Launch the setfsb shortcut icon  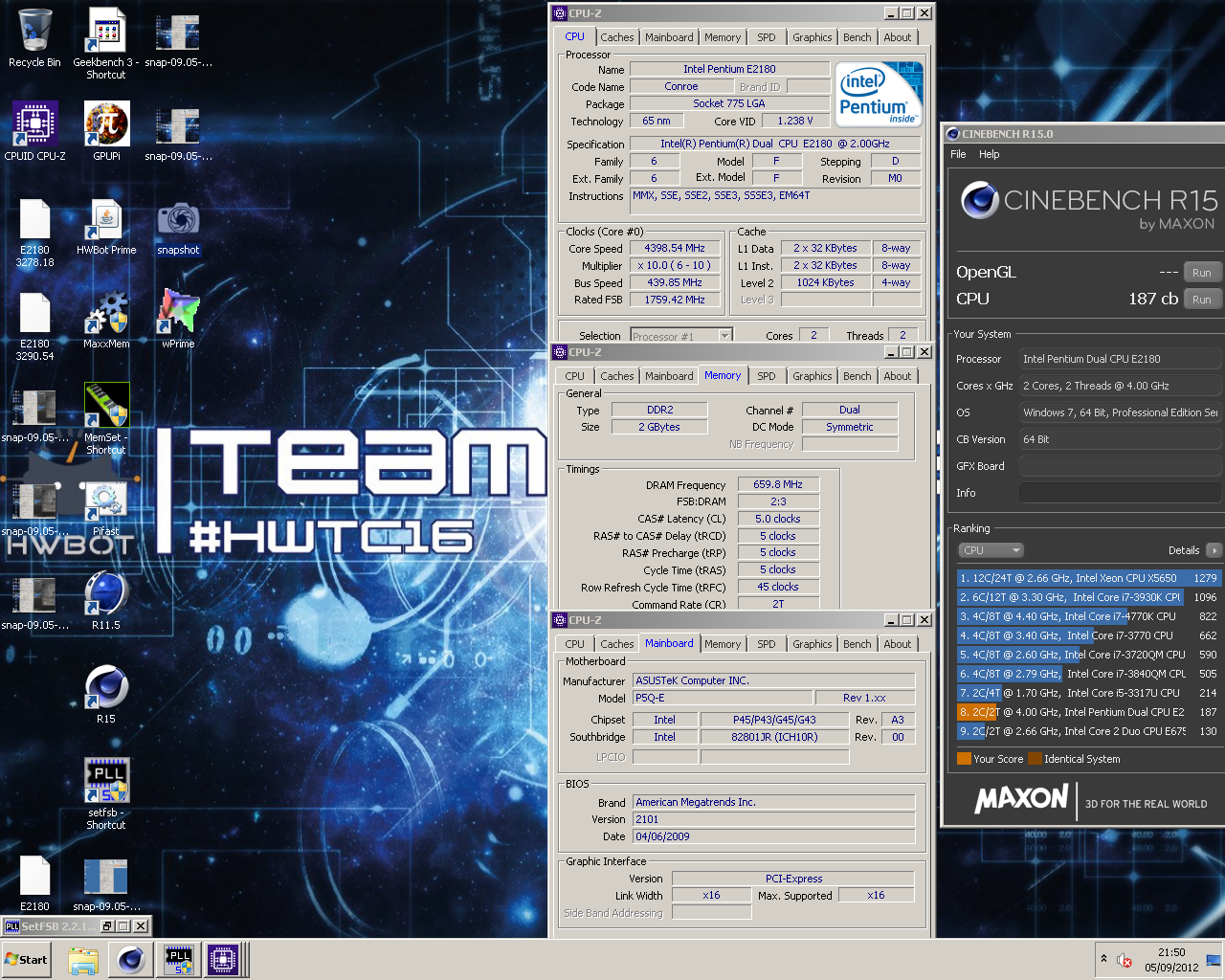click(106, 794)
